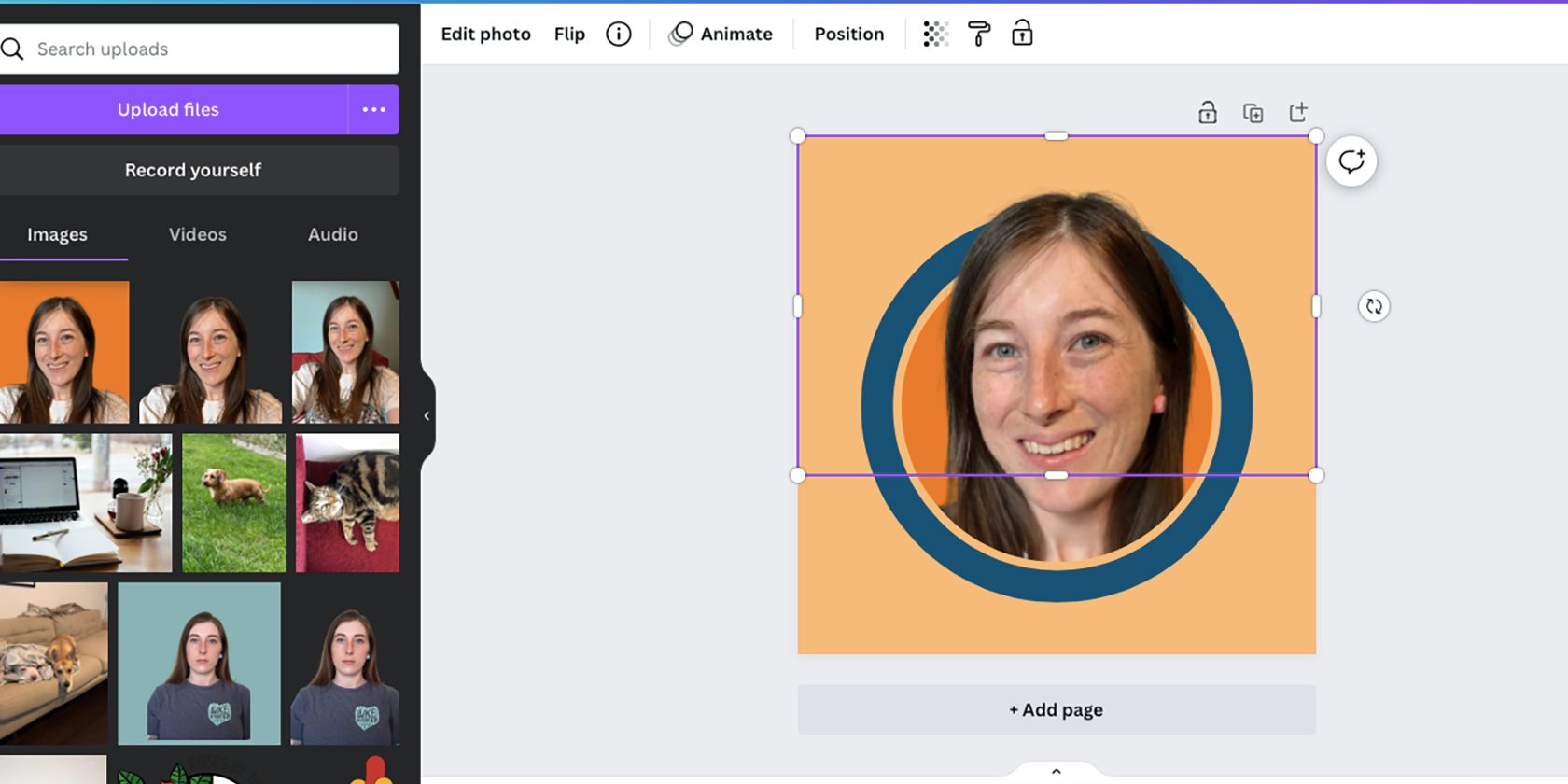
Task: Switch to the Videos tab
Action: (x=197, y=235)
